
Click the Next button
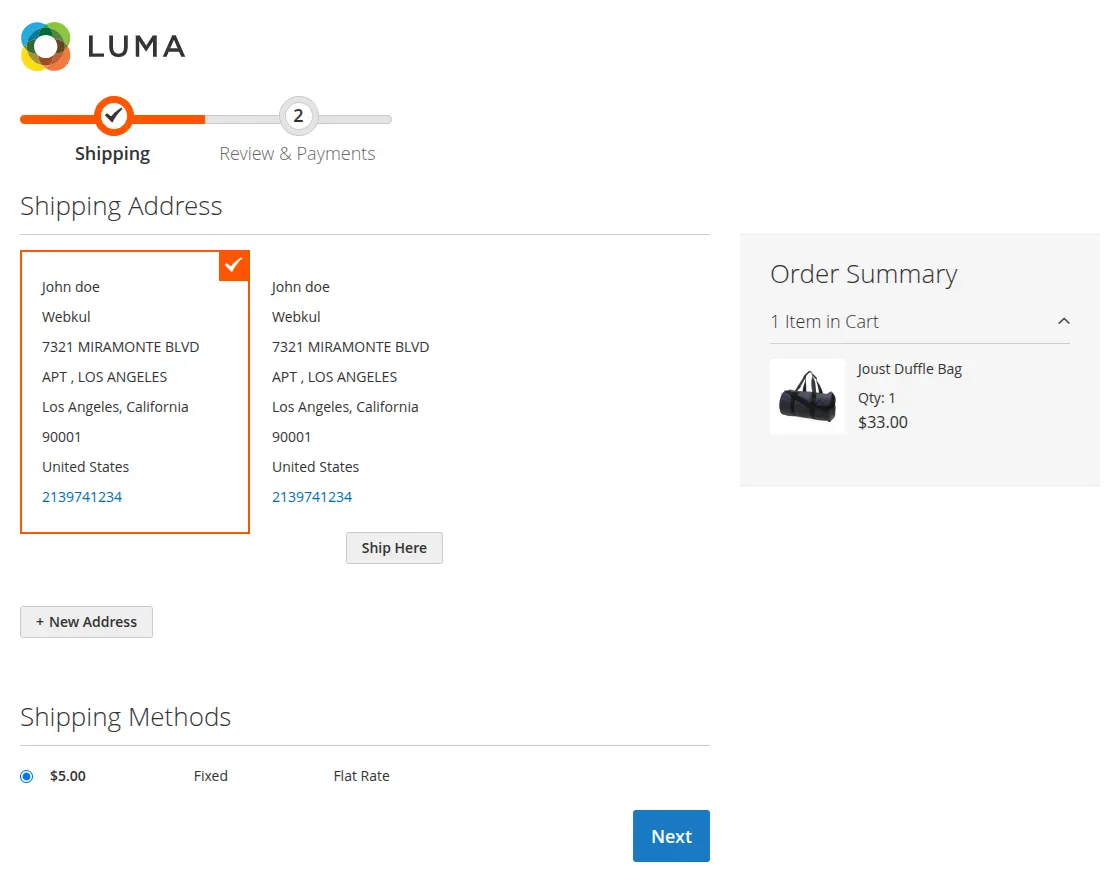(x=671, y=836)
